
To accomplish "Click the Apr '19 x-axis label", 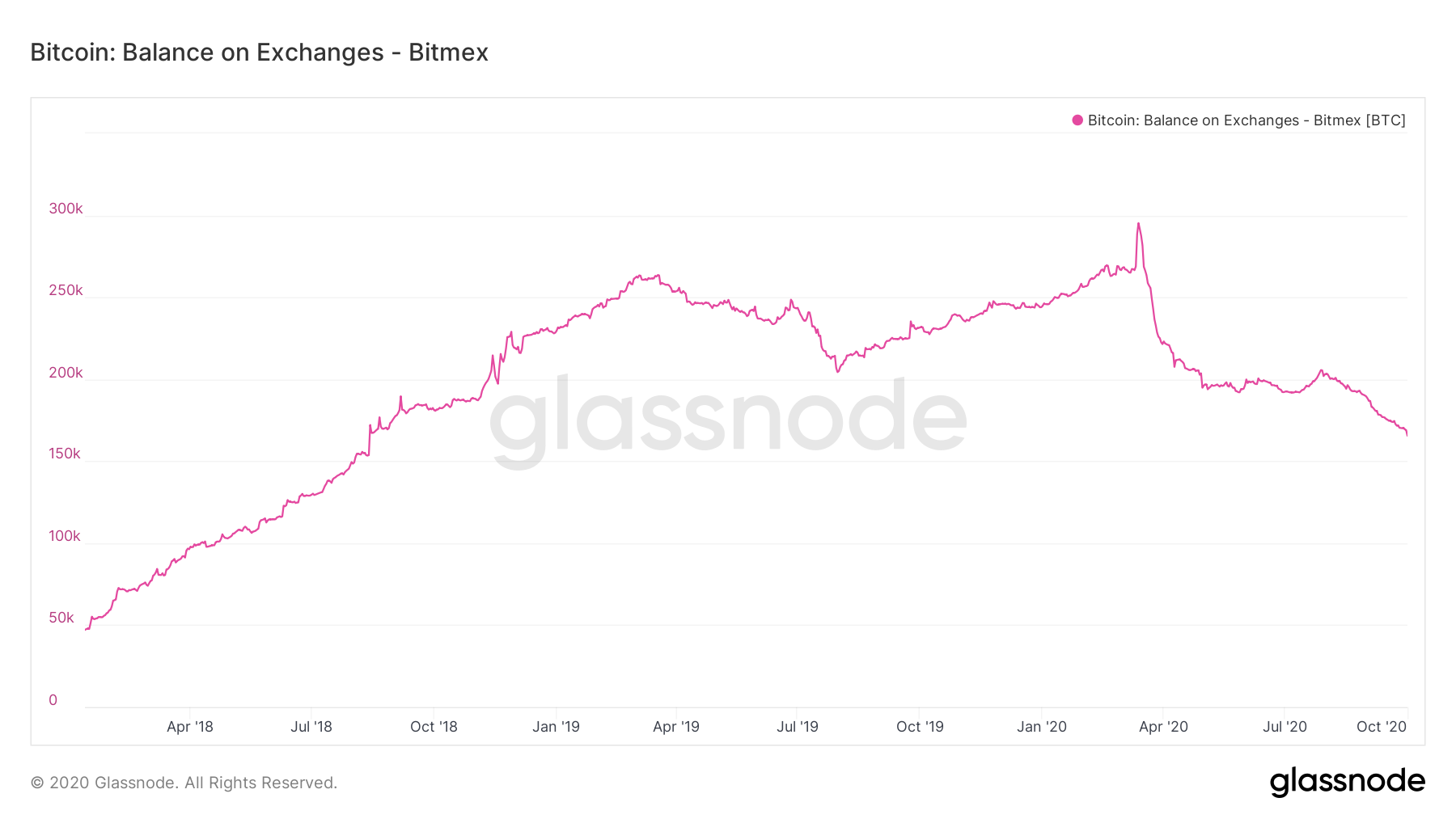I will 676,726.
